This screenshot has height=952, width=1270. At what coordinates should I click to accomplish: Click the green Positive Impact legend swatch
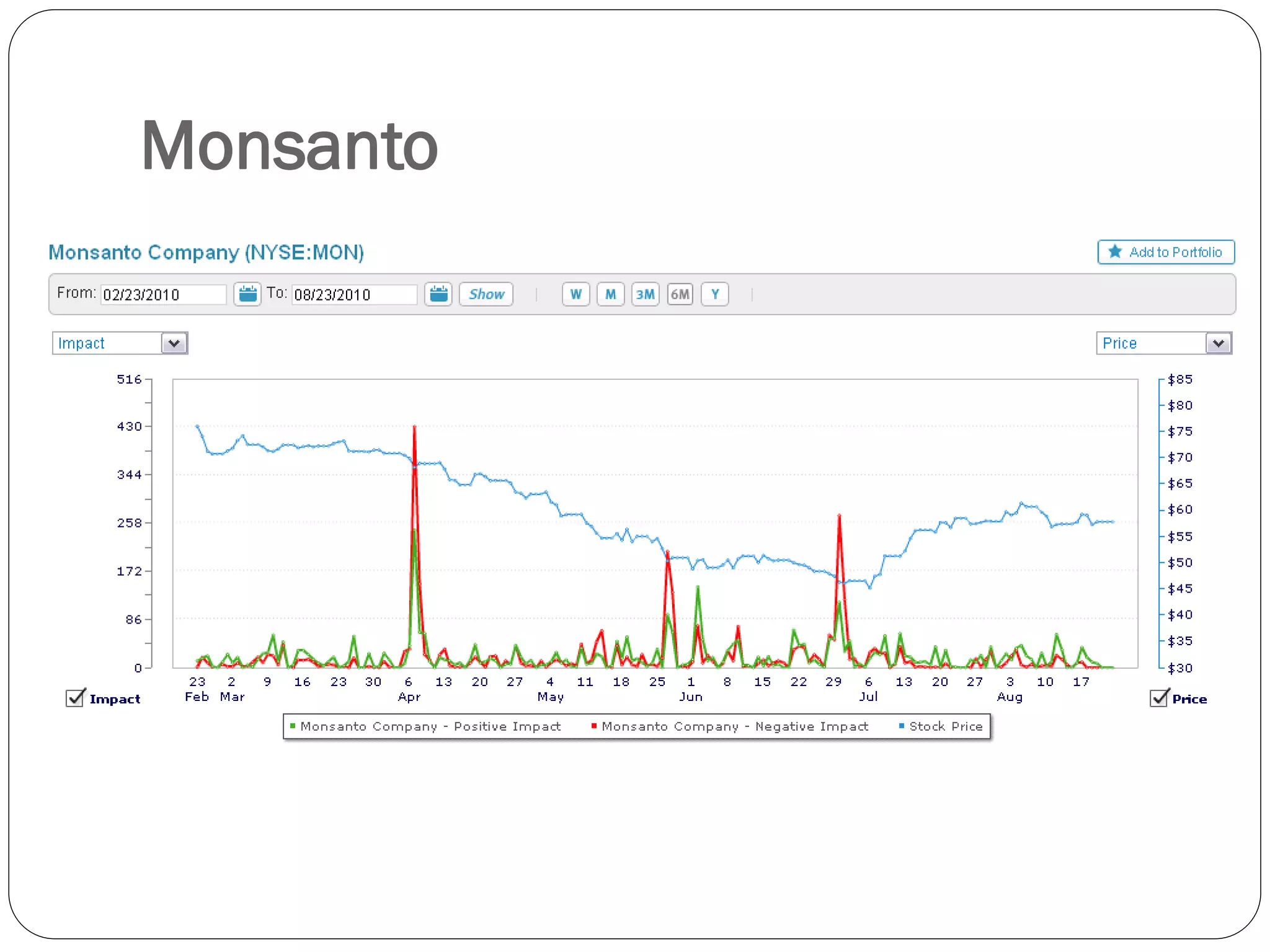pyautogui.click(x=293, y=726)
